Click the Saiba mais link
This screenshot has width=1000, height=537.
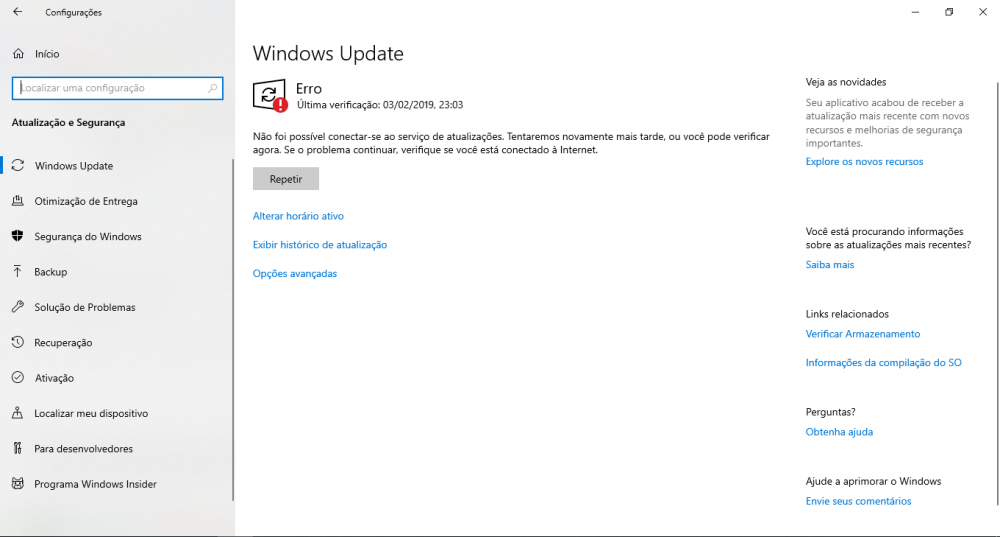click(830, 265)
